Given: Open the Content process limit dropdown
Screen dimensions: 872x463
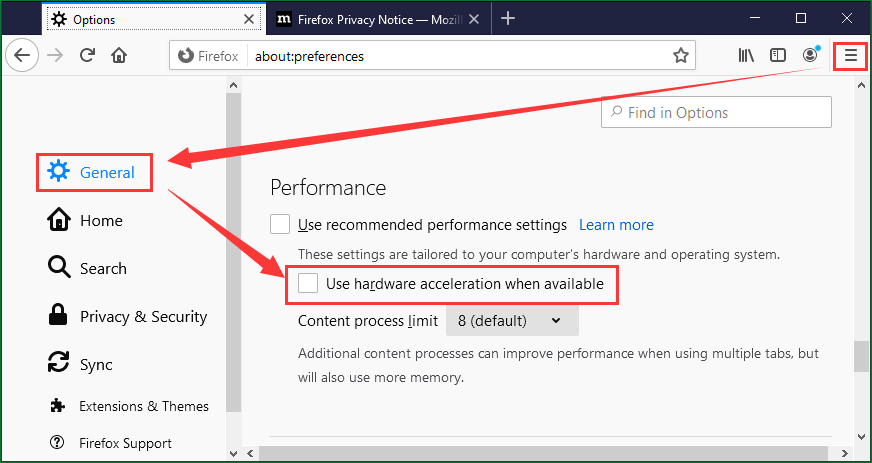Looking at the screenshot, I should (511, 321).
